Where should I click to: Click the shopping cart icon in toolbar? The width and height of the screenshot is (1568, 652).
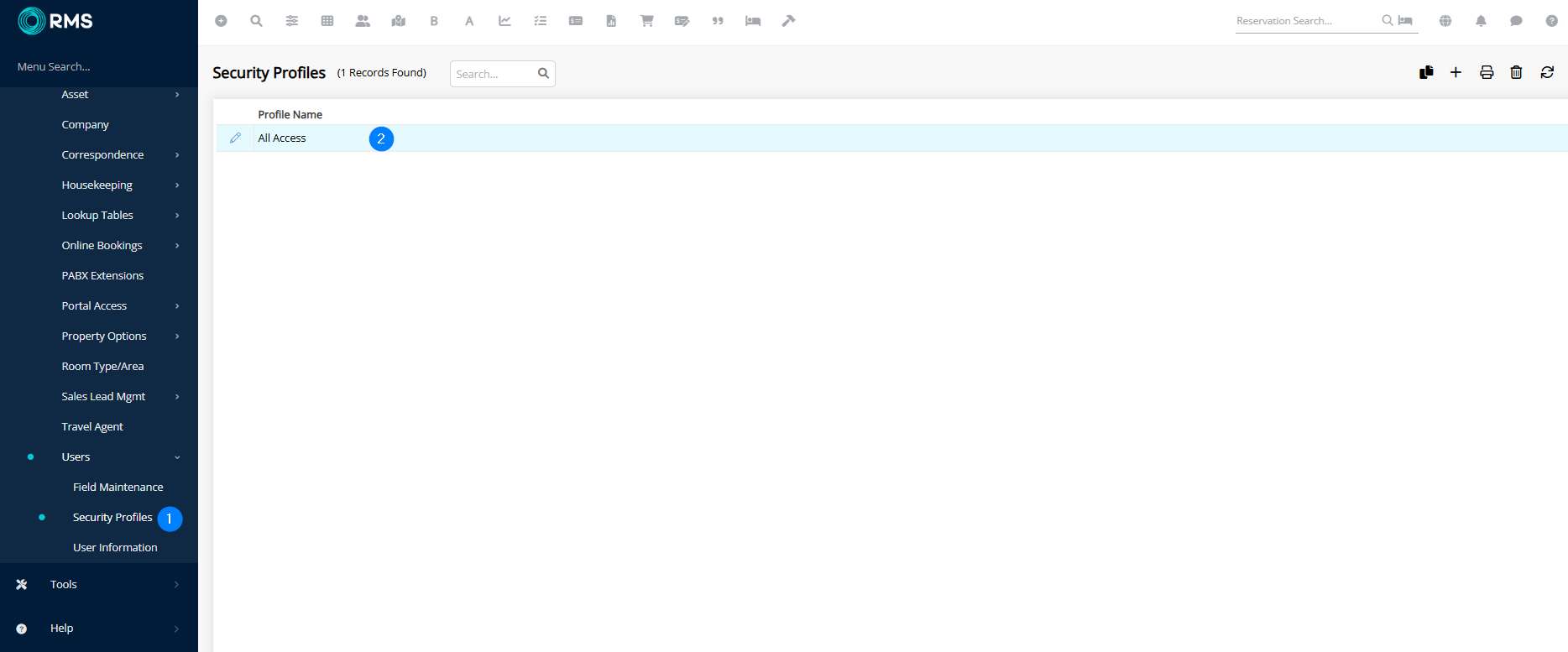coord(646,21)
